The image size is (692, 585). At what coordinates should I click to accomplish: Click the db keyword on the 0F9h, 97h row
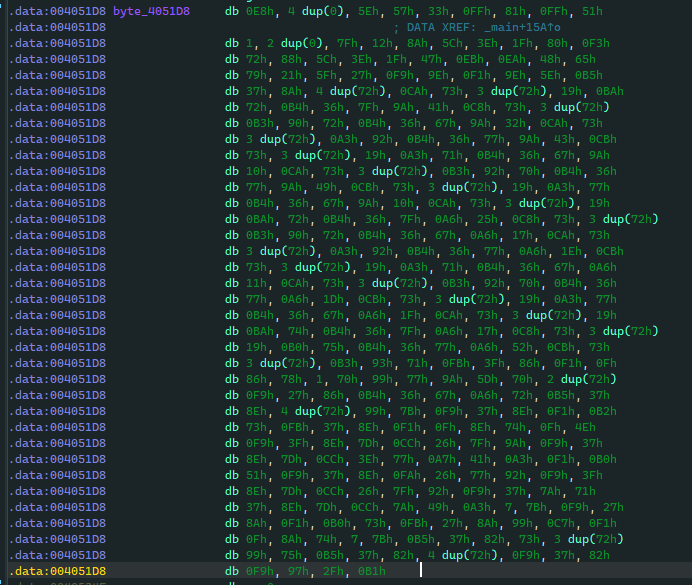[x=232, y=571]
